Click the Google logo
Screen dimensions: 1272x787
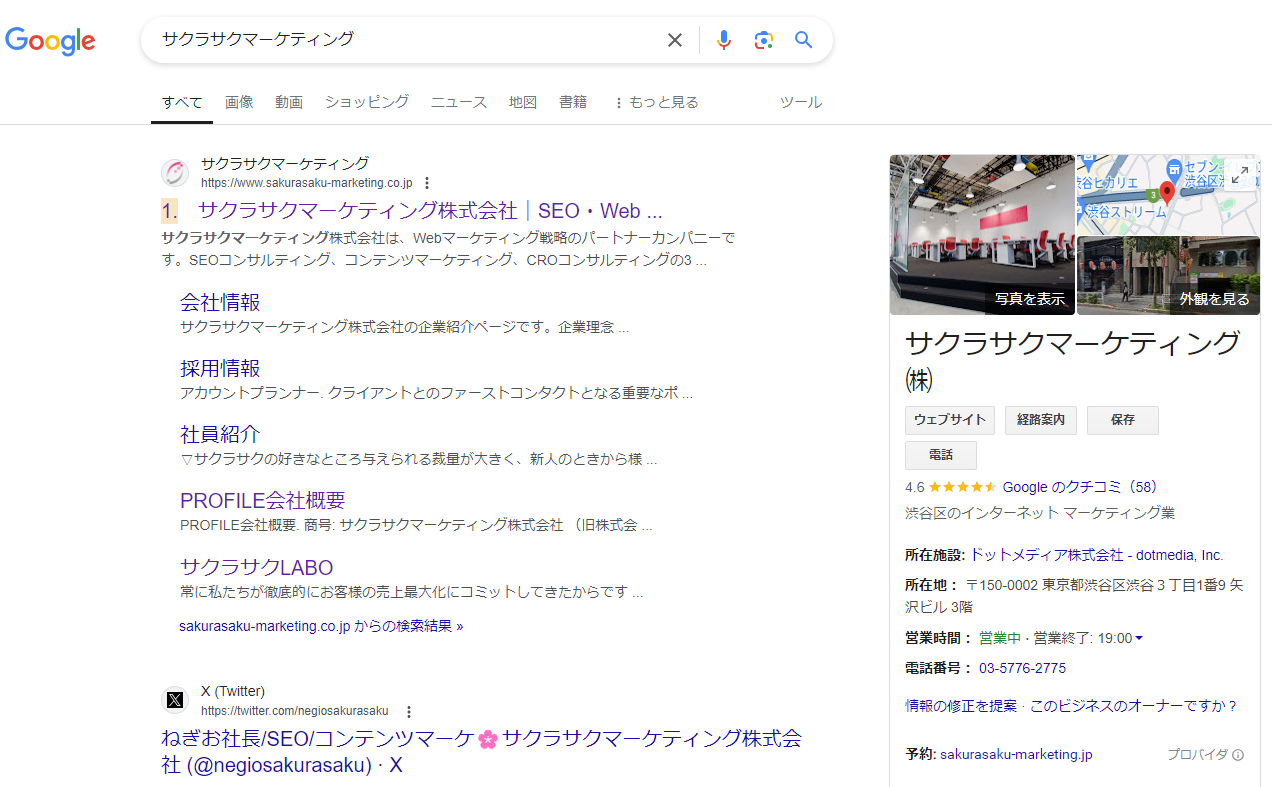click(50, 40)
